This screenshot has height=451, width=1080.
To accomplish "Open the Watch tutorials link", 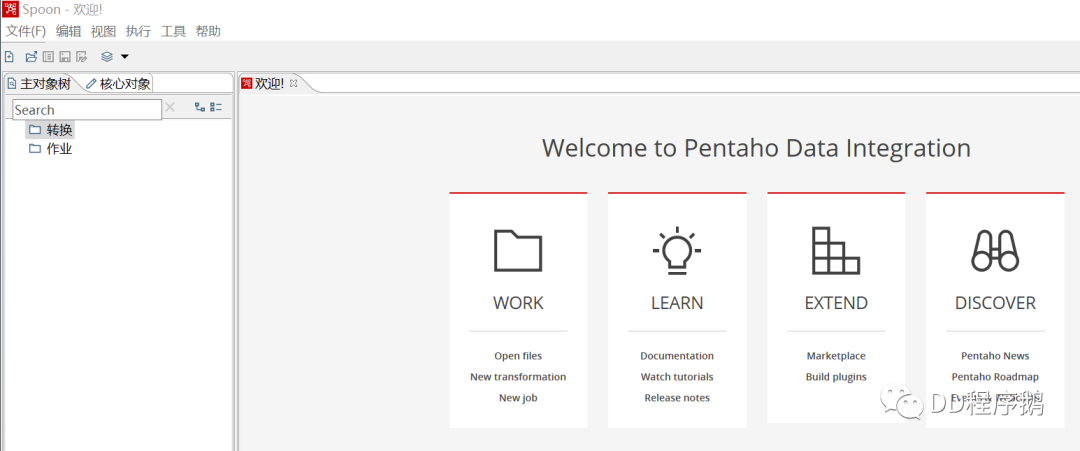I will pos(677,377).
